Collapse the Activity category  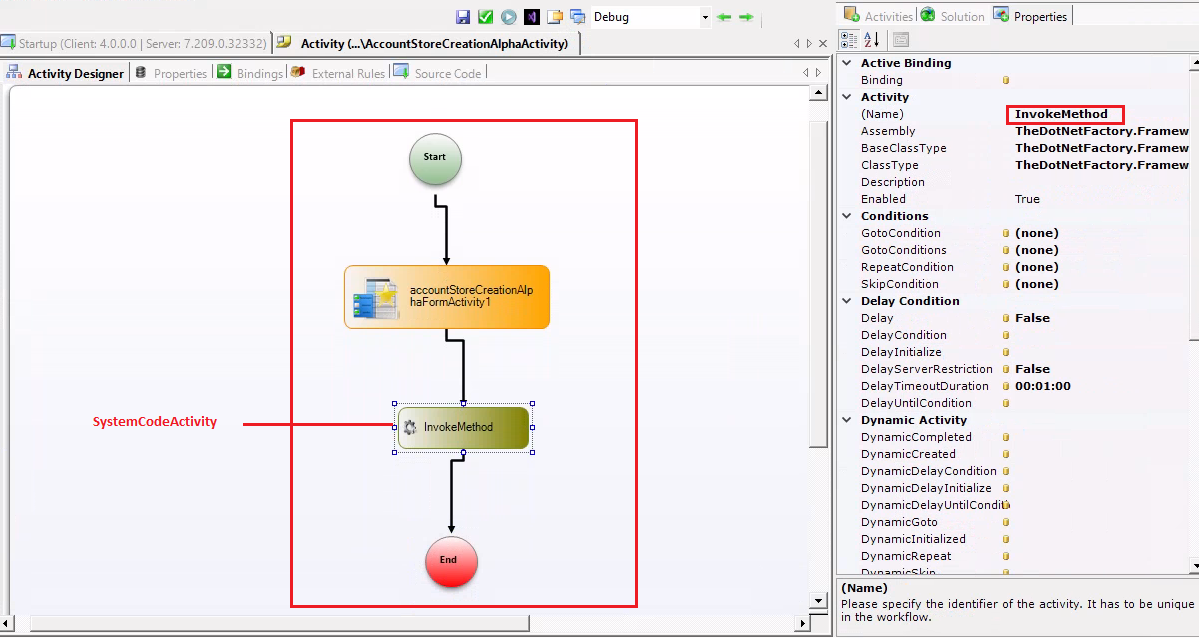click(x=846, y=97)
